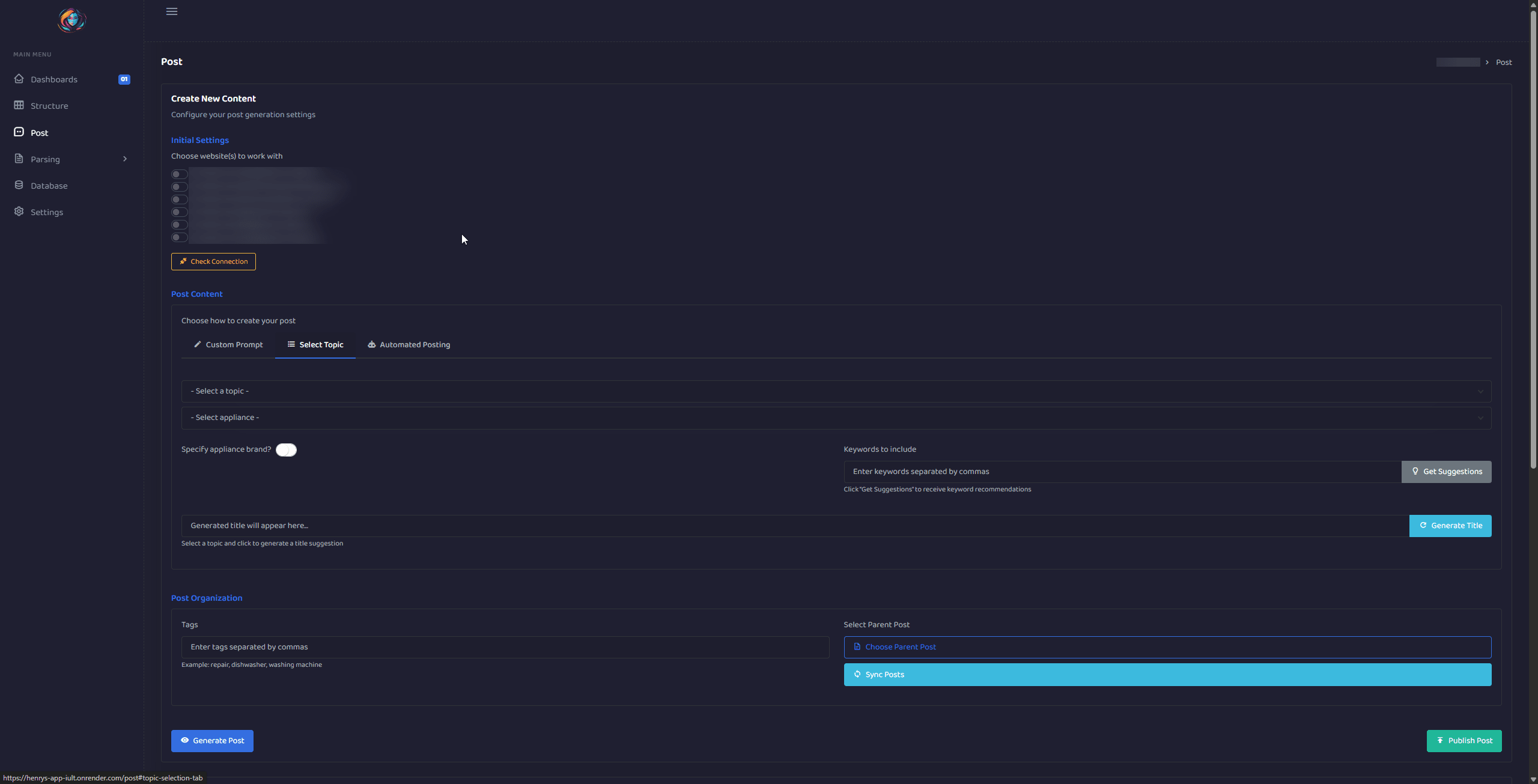Click the keywords input field
The width and height of the screenshot is (1538, 784).
click(x=1122, y=472)
